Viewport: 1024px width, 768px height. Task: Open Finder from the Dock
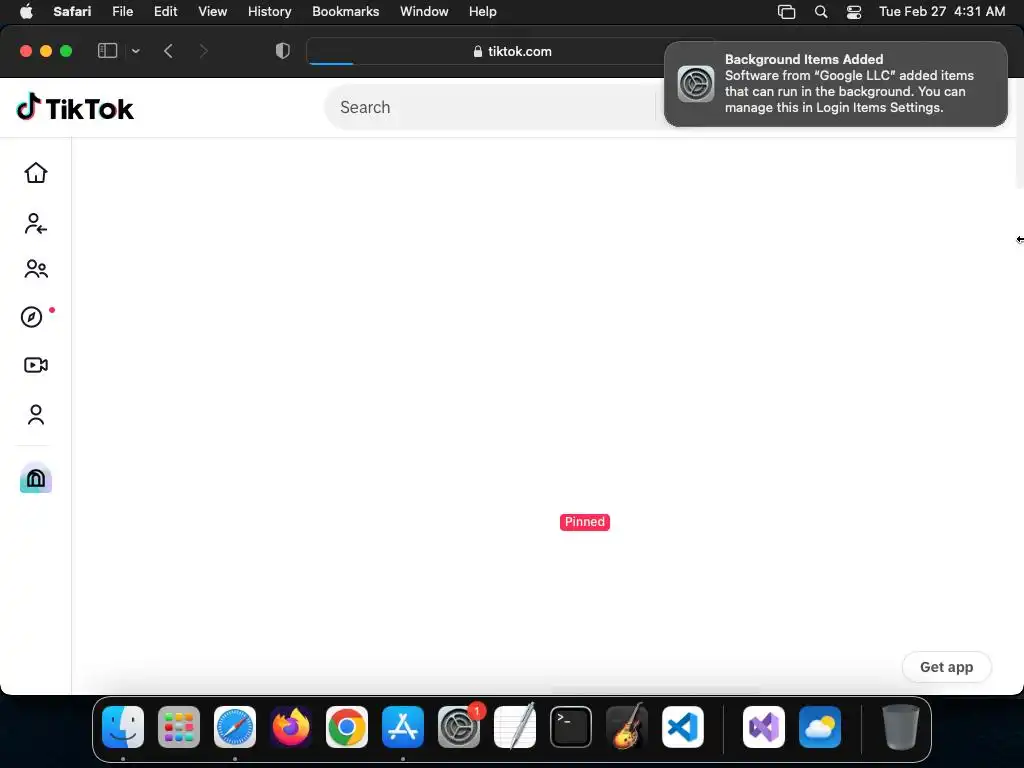123,727
